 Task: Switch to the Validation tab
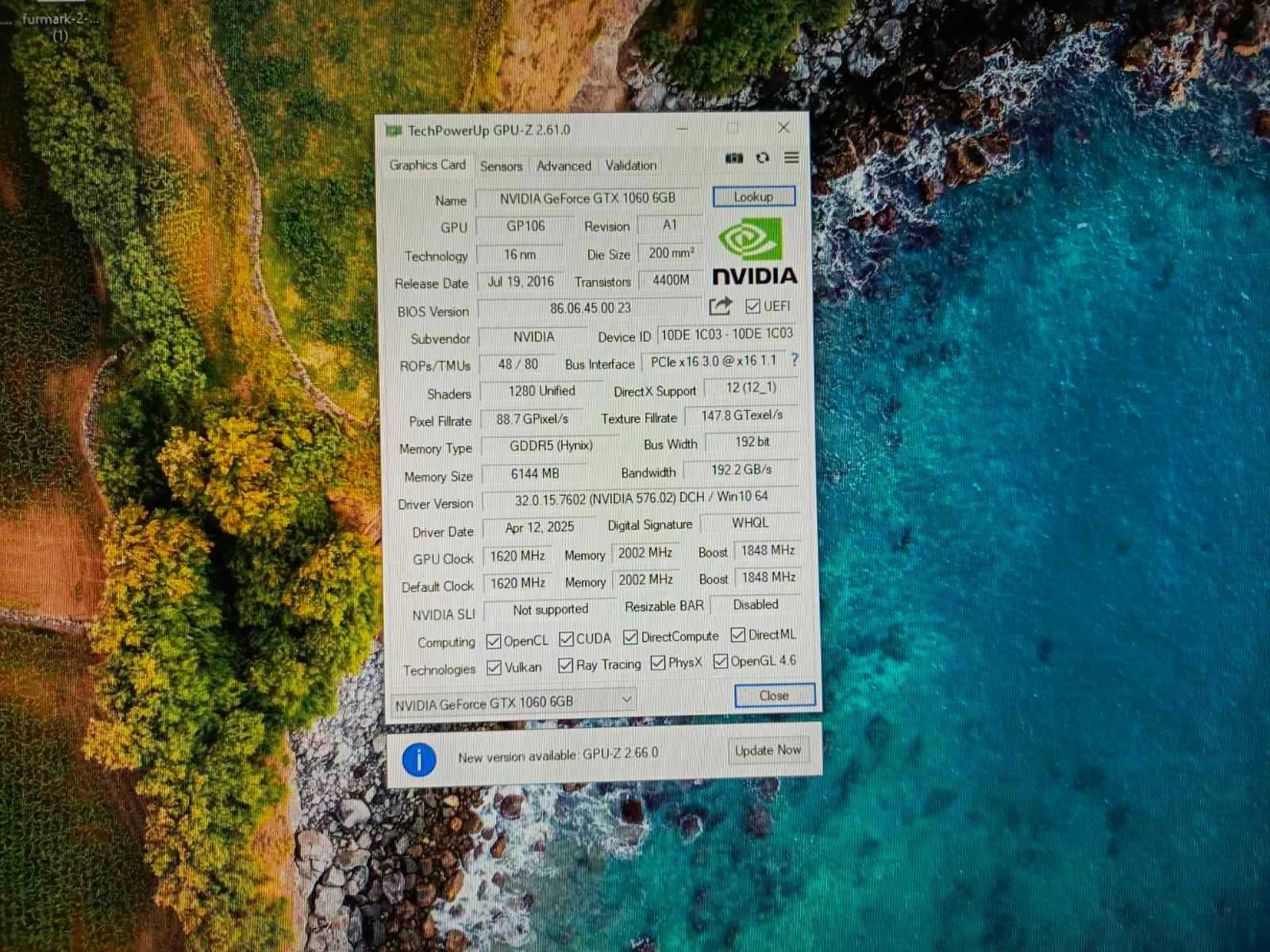point(631,165)
